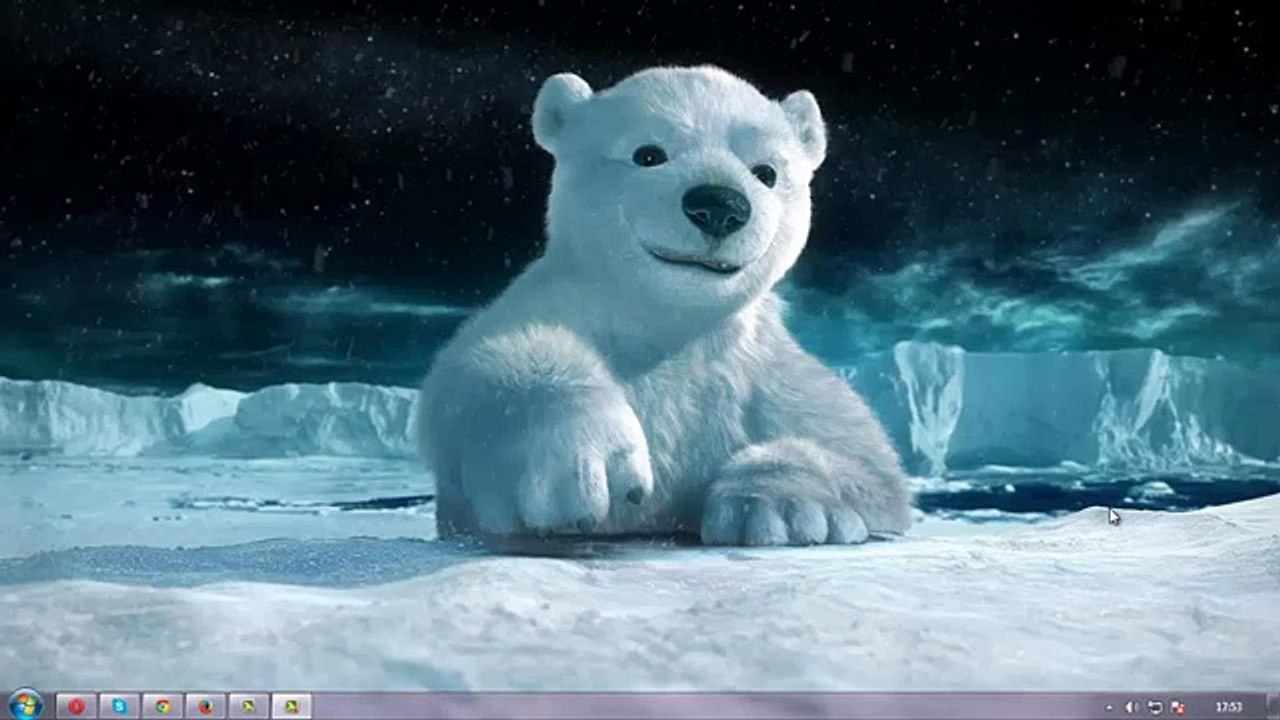Open Mozilla Firefox from the taskbar

coord(205,706)
